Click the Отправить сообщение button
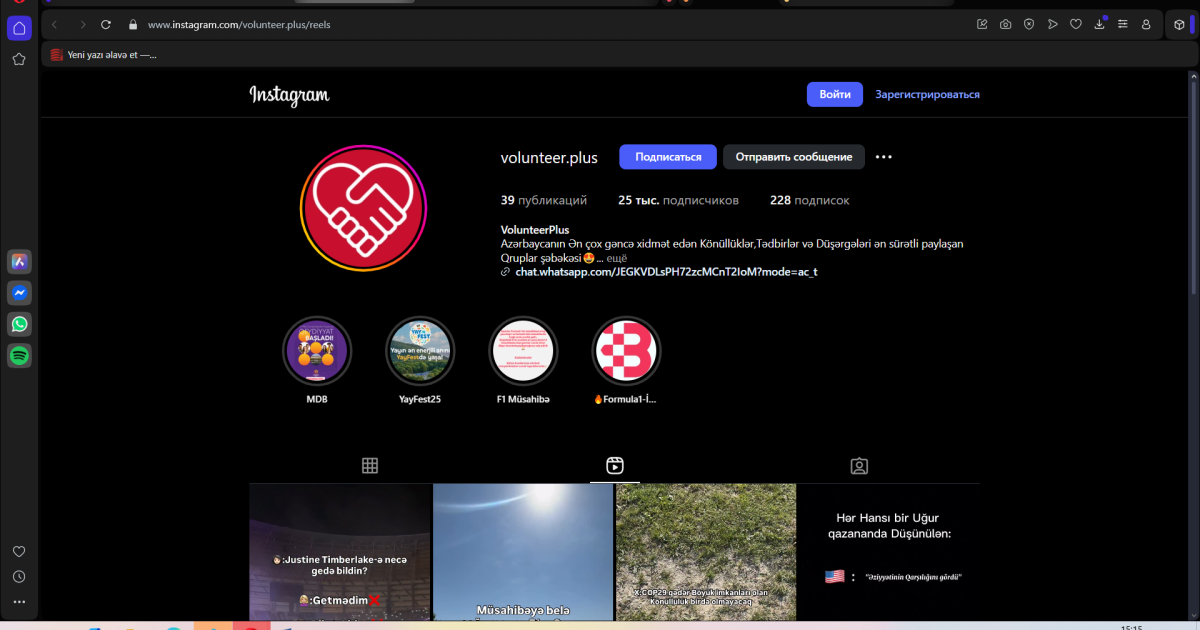The width and height of the screenshot is (1200, 630). click(x=794, y=157)
